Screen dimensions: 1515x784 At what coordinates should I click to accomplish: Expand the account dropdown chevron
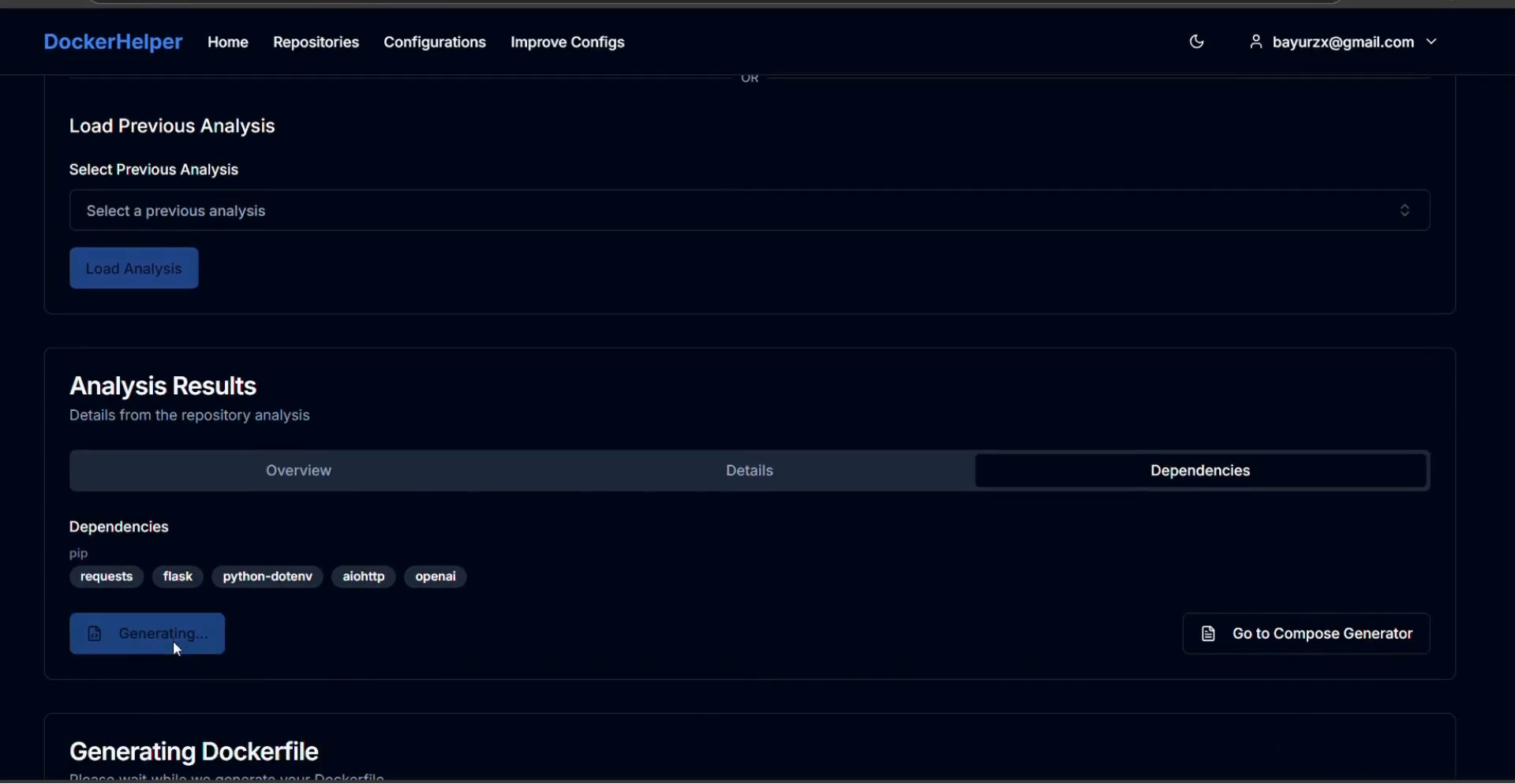click(x=1431, y=42)
